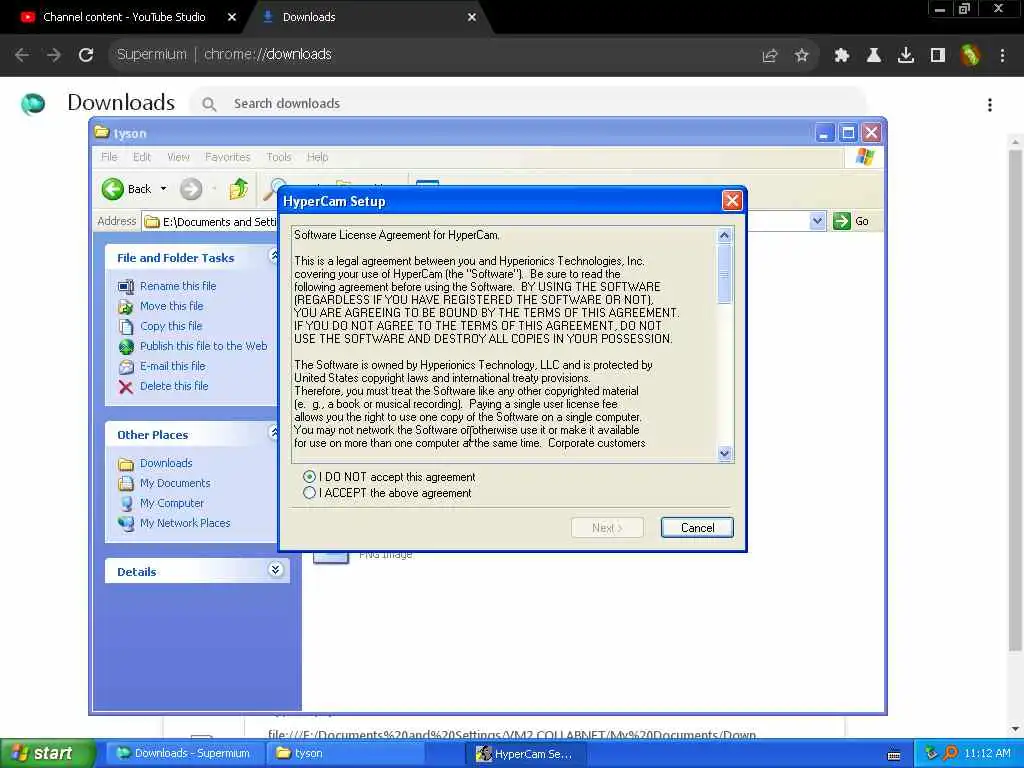Open the Help menu in tyson window

[x=317, y=157]
